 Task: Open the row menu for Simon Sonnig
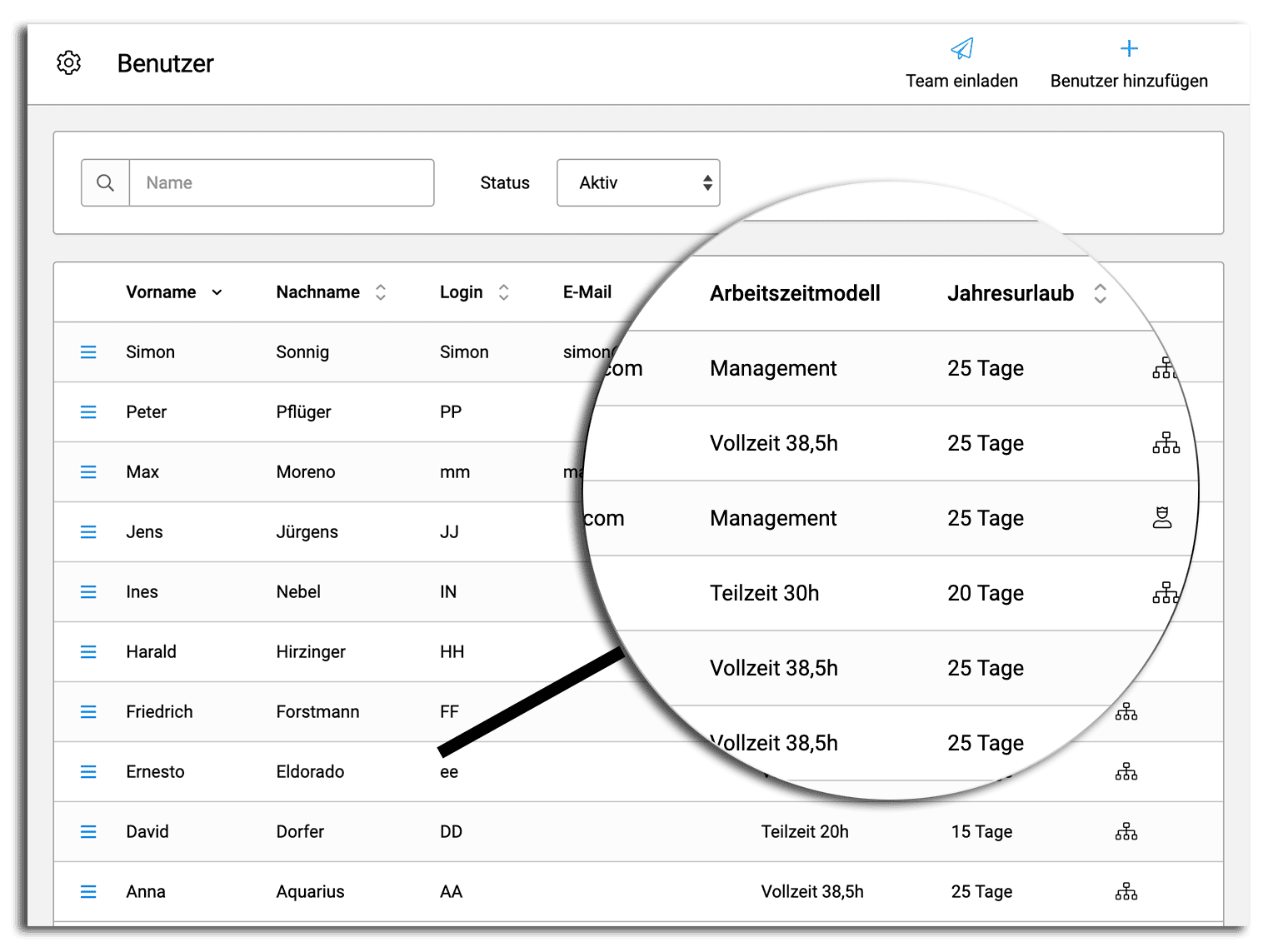(x=88, y=352)
